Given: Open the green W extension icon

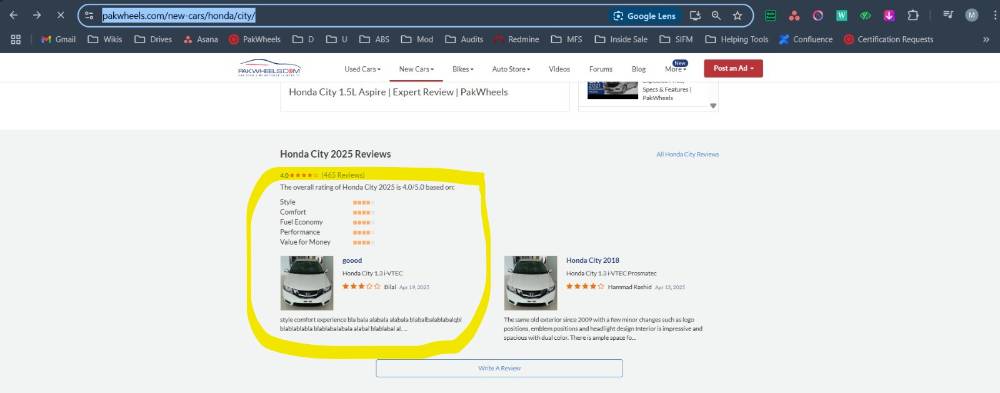Looking at the screenshot, I should click(x=841, y=15).
